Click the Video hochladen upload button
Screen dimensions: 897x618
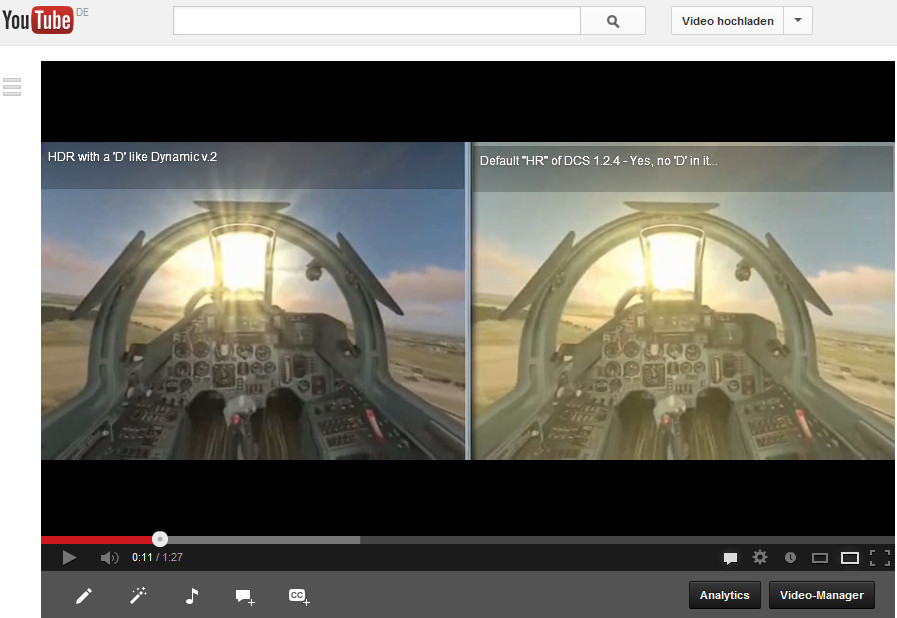click(727, 21)
